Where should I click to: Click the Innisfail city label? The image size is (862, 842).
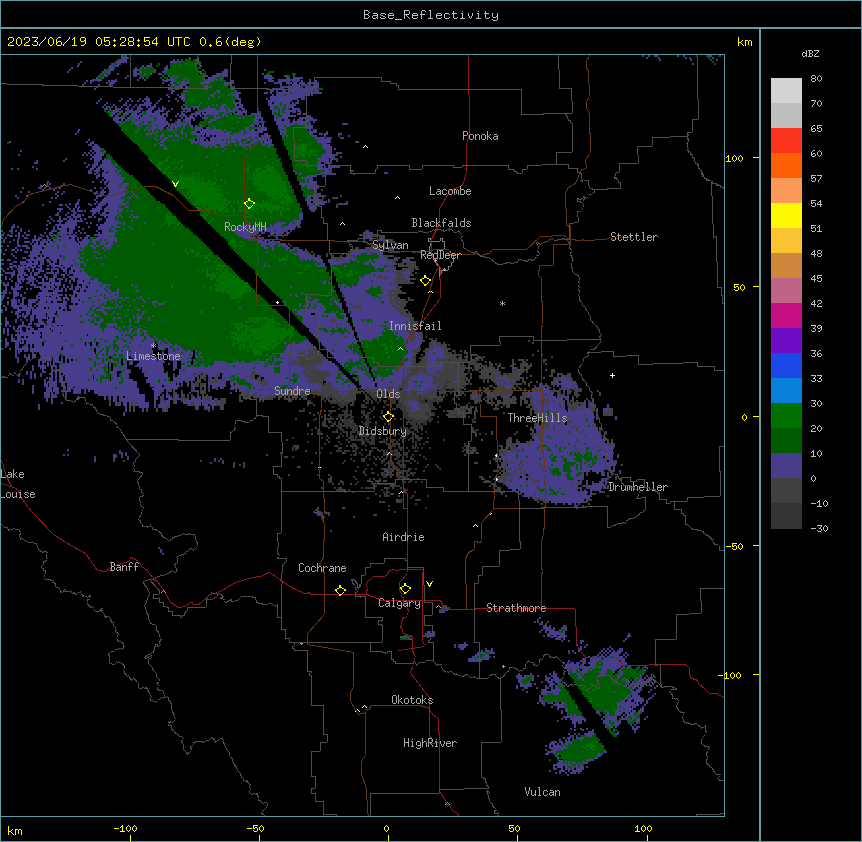tap(415, 326)
